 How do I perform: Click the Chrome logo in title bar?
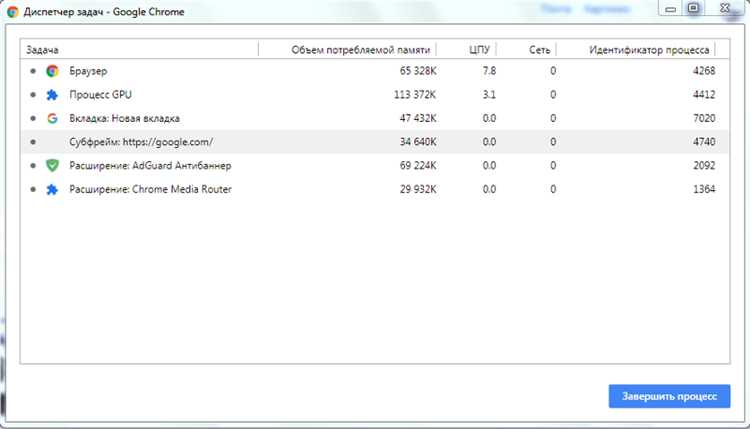click(x=12, y=12)
